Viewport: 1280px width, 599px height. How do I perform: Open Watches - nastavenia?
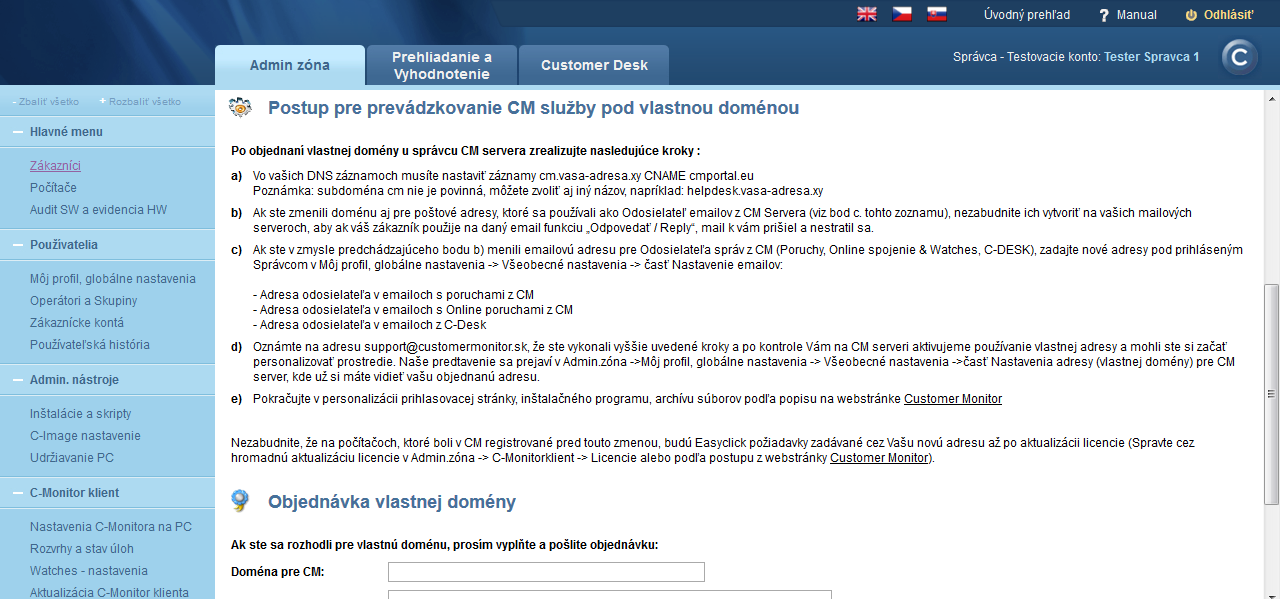pyautogui.click(x=89, y=571)
